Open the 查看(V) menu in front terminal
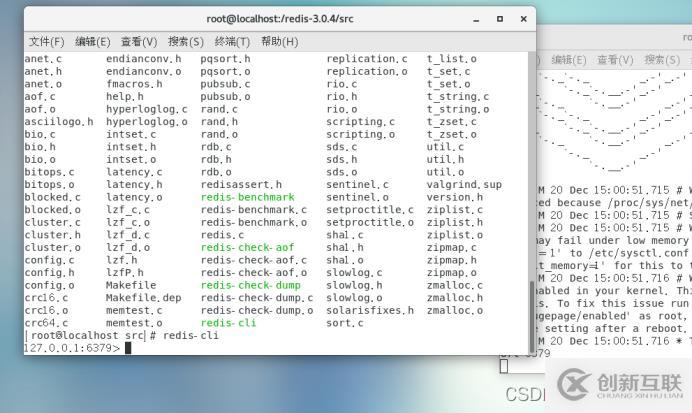The width and height of the screenshot is (692, 413). [139, 41]
